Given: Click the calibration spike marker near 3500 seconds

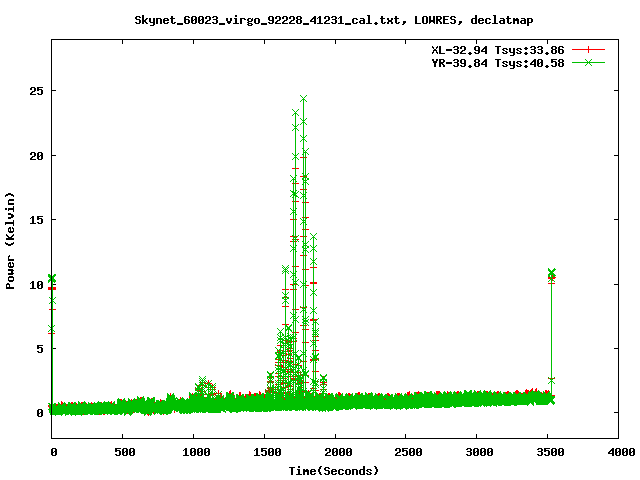Looking at the screenshot, I should (551, 272).
